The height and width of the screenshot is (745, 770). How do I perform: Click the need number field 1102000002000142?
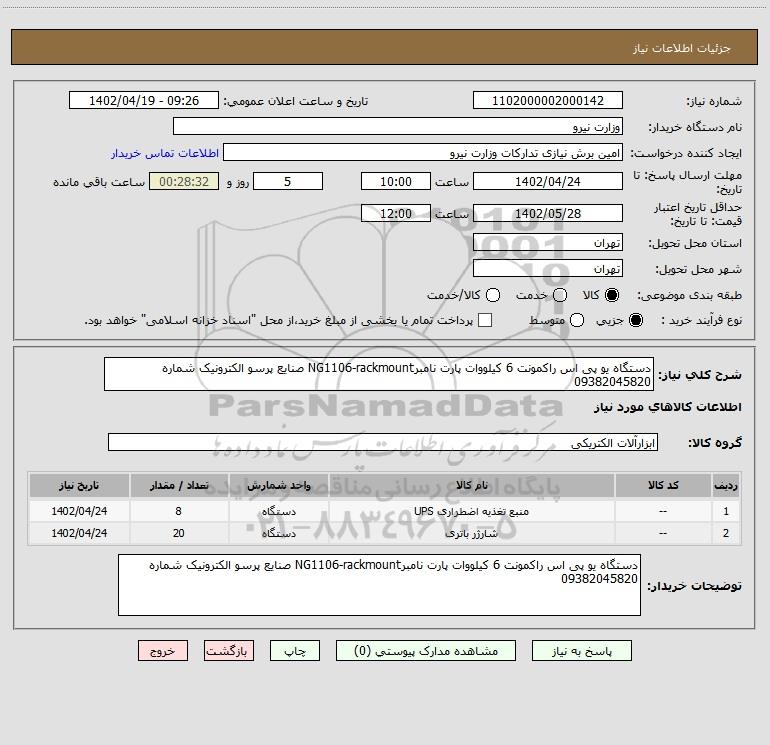pyautogui.click(x=548, y=100)
